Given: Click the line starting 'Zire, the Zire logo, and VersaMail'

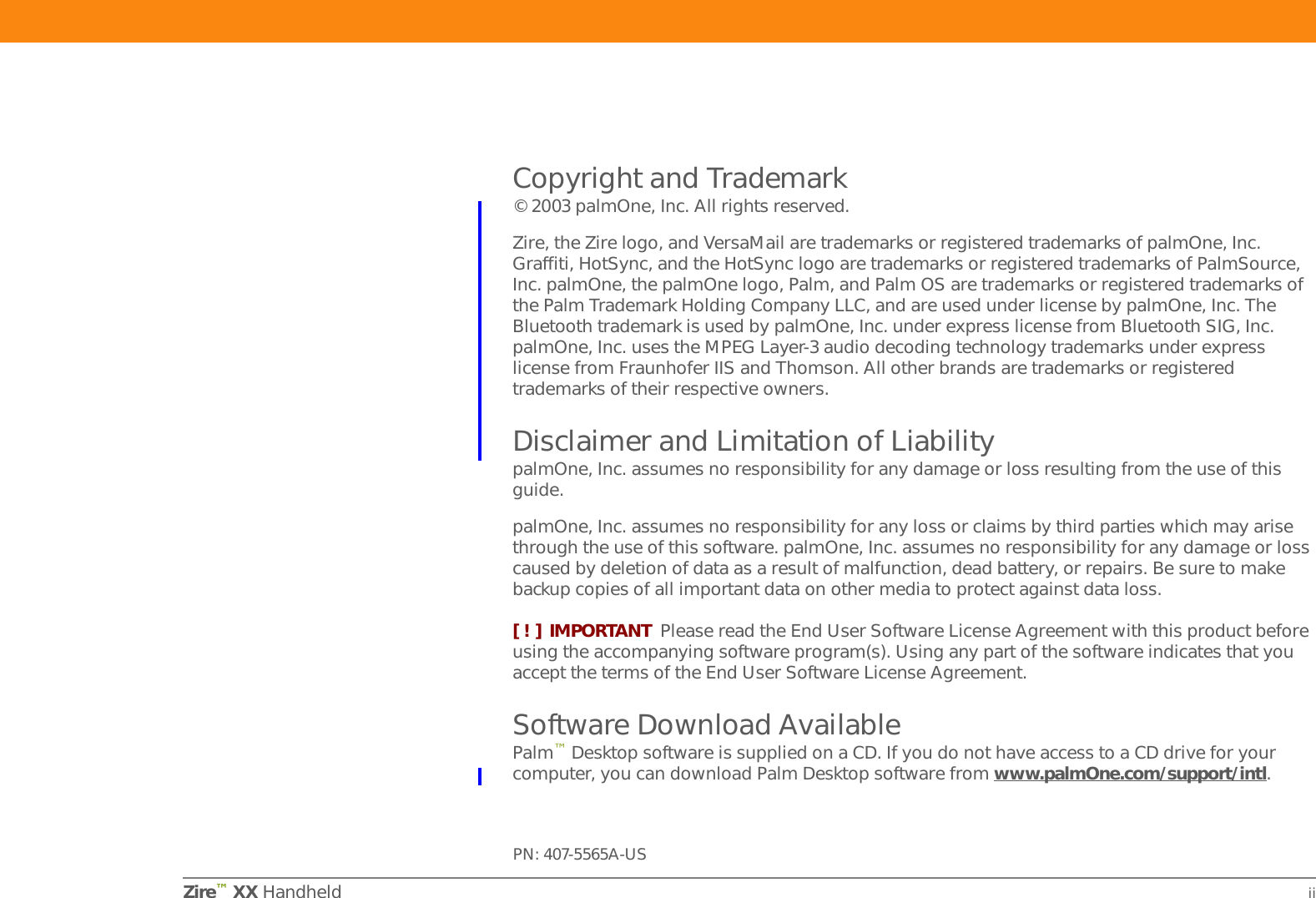Looking at the screenshot, I should tap(886, 243).
